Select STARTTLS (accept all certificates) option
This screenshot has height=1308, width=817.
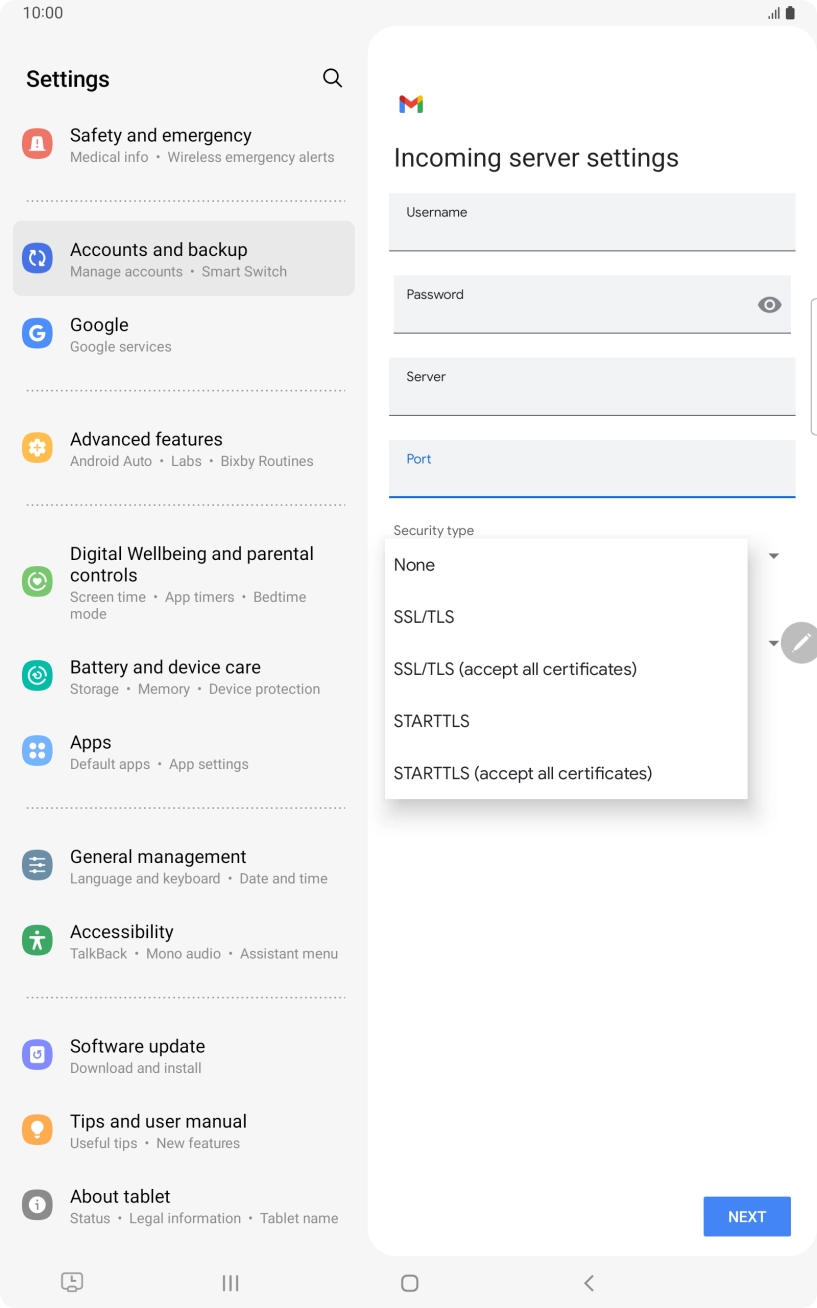(523, 773)
